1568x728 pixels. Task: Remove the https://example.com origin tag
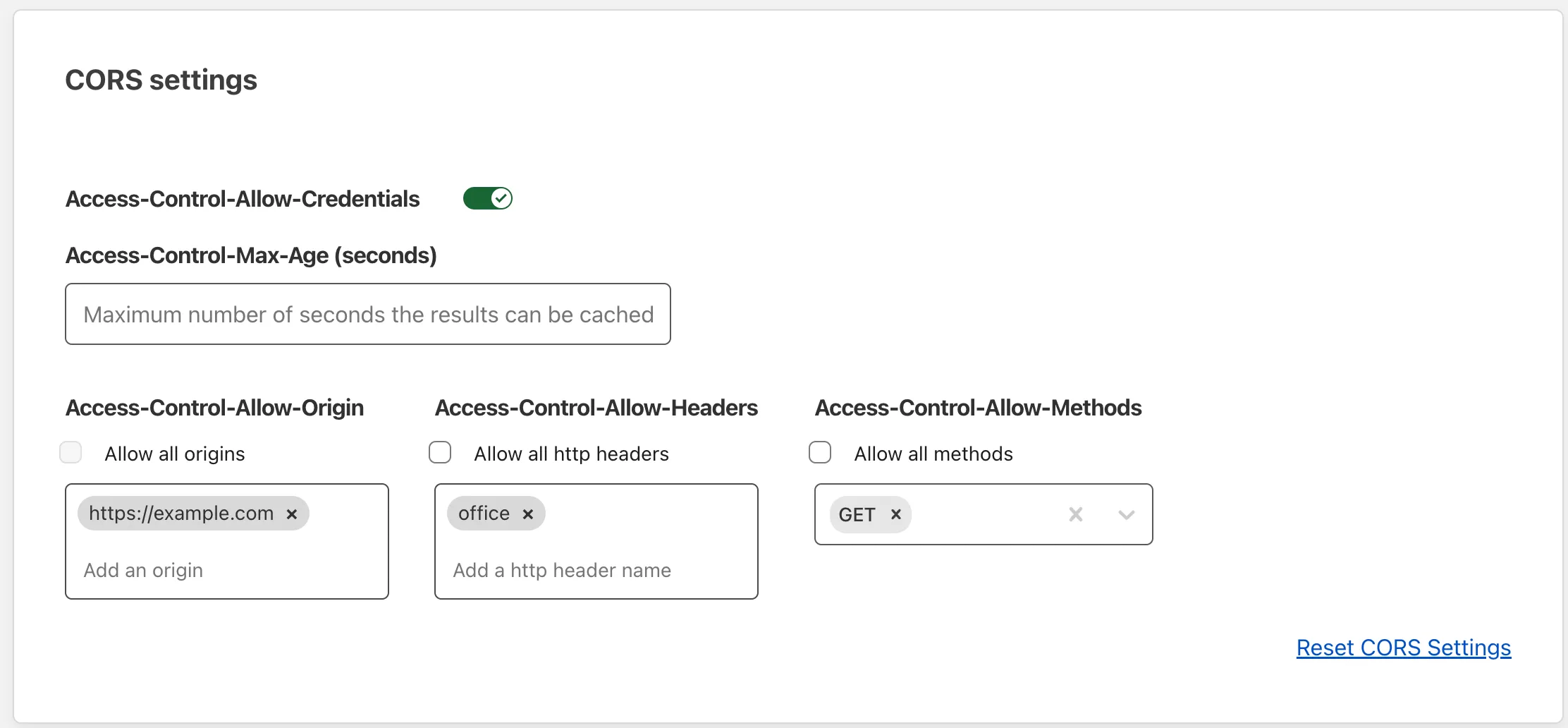click(293, 513)
